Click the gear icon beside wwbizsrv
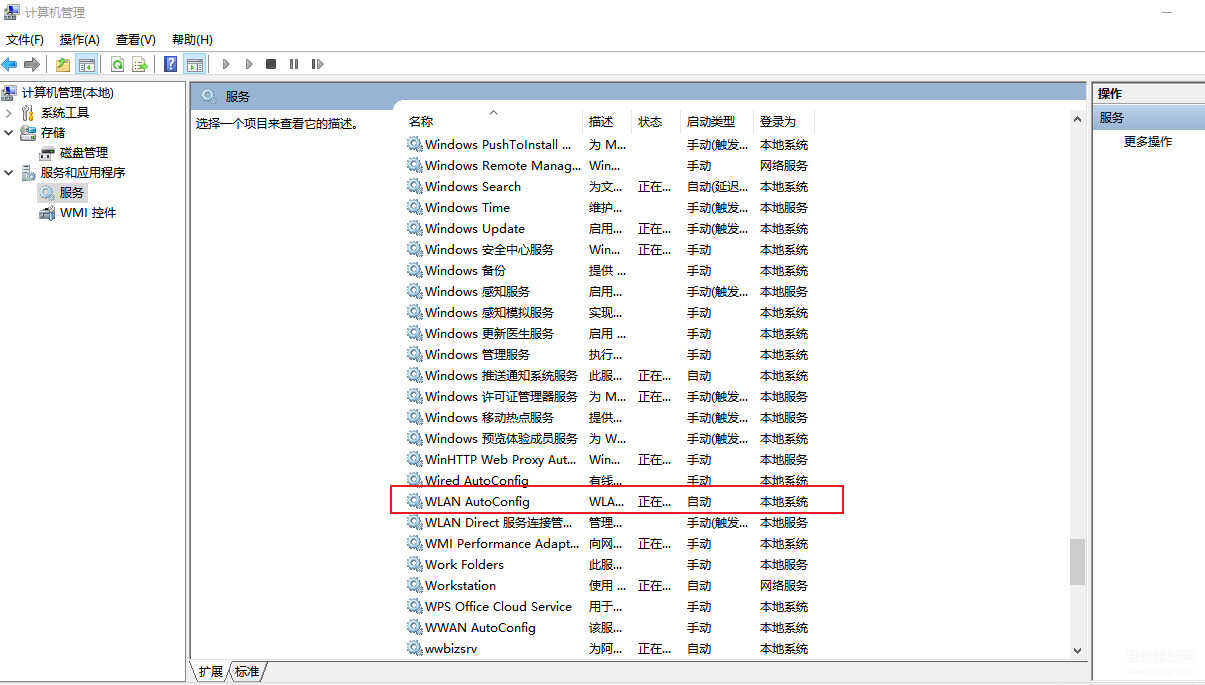 click(415, 648)
